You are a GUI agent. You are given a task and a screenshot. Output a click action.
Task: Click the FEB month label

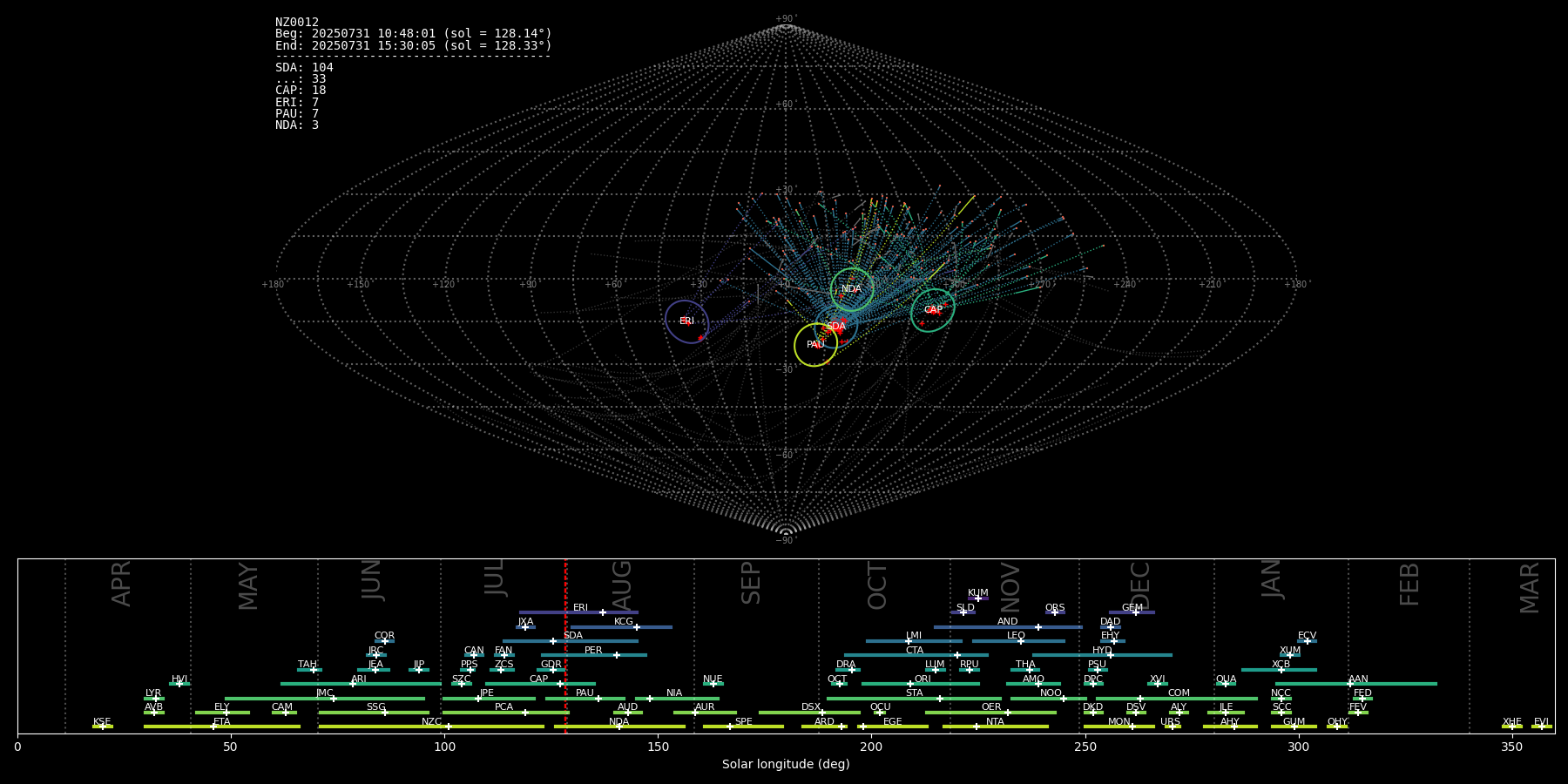click(x=1409, y=585)
